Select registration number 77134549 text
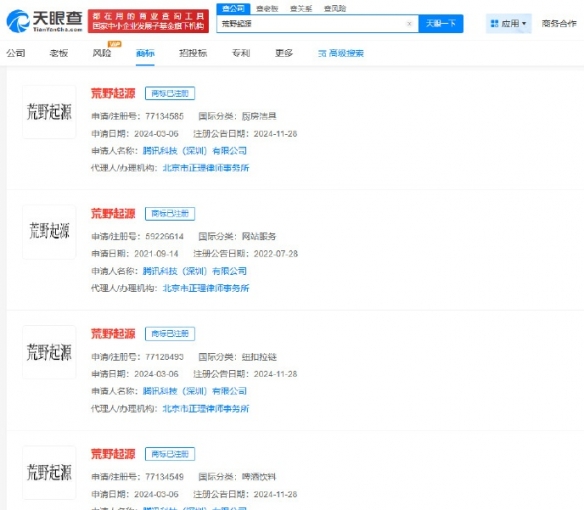584x510 pixels. coord(164,476)
